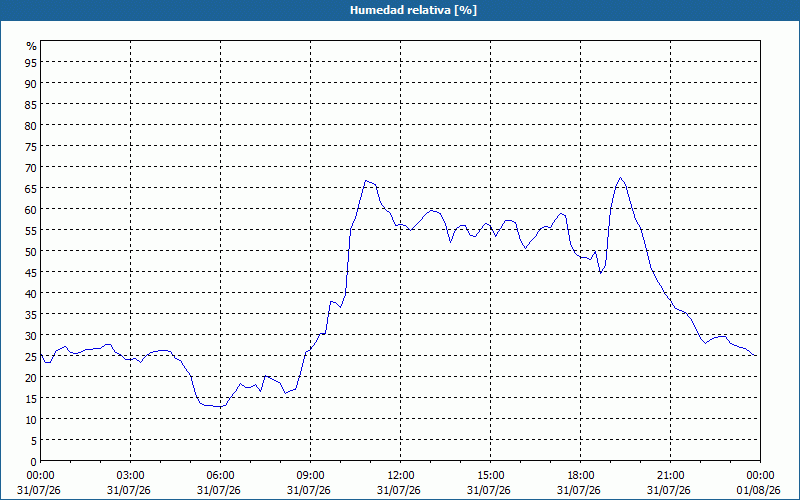Select the '03:00' time axis label

pos(130,476)
